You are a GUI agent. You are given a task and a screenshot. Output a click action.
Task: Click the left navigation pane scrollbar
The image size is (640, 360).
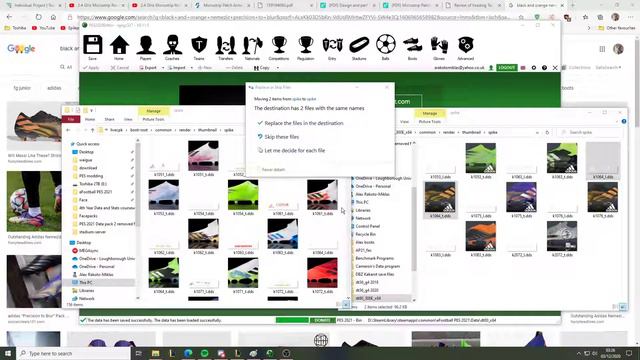point(138,184)
